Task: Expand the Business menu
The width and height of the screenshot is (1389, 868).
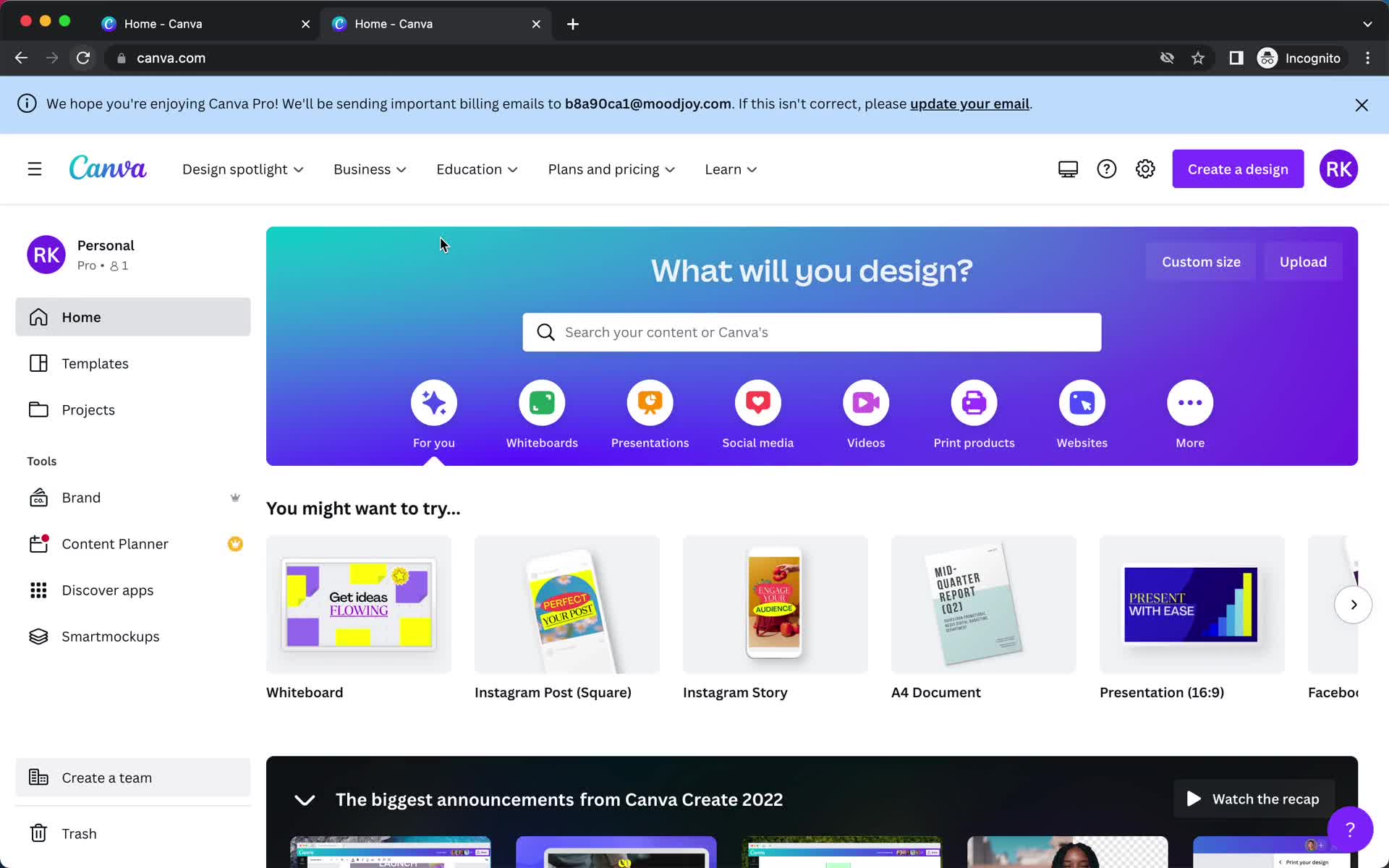Action: coord(370,169)
